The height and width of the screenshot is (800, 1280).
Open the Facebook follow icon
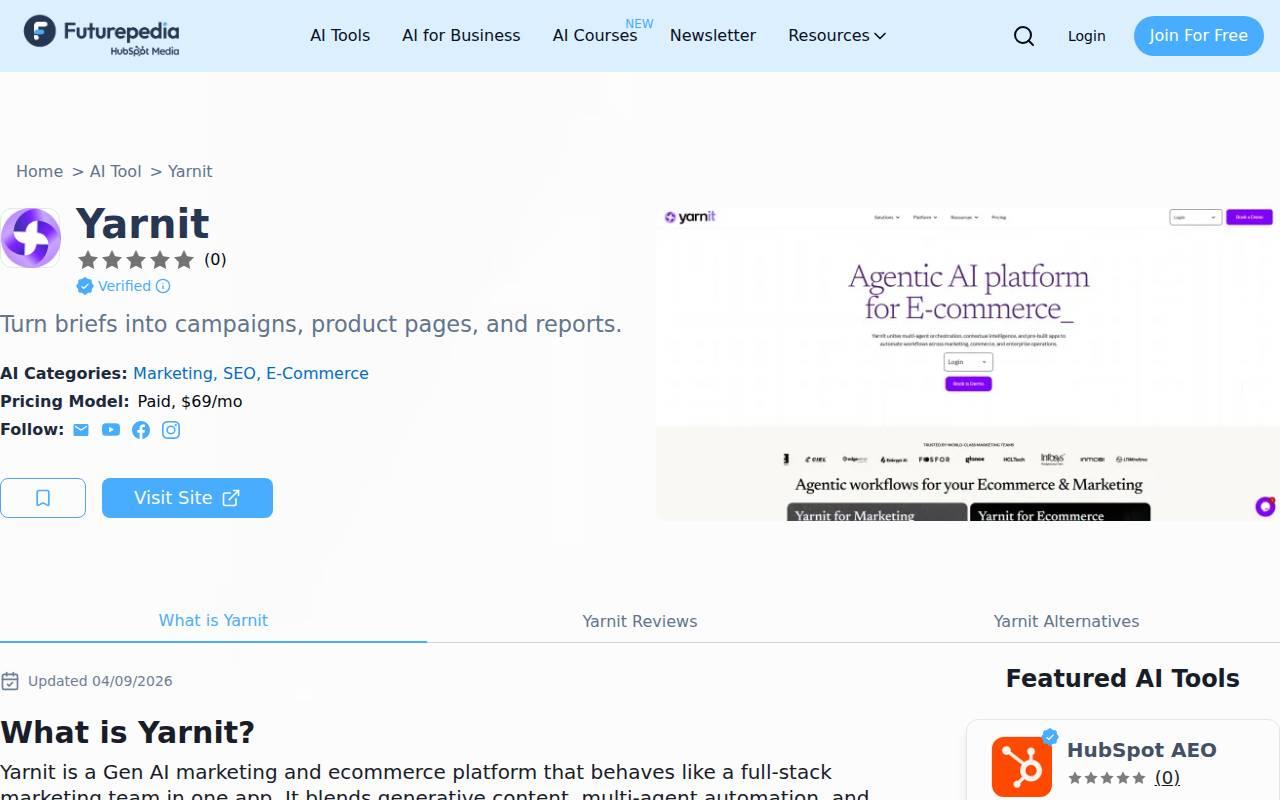[141, 430]
